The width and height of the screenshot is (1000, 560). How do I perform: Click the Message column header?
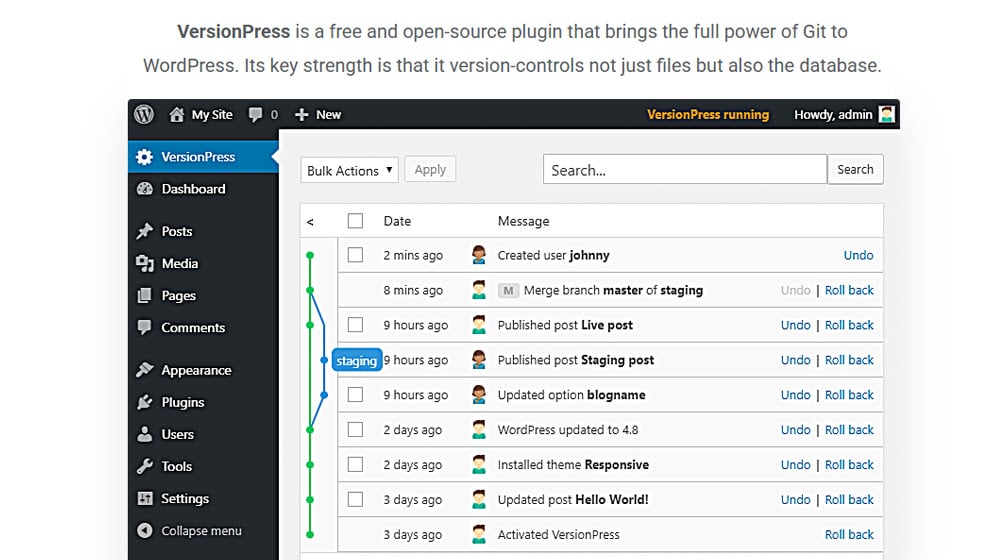(524, 221)
